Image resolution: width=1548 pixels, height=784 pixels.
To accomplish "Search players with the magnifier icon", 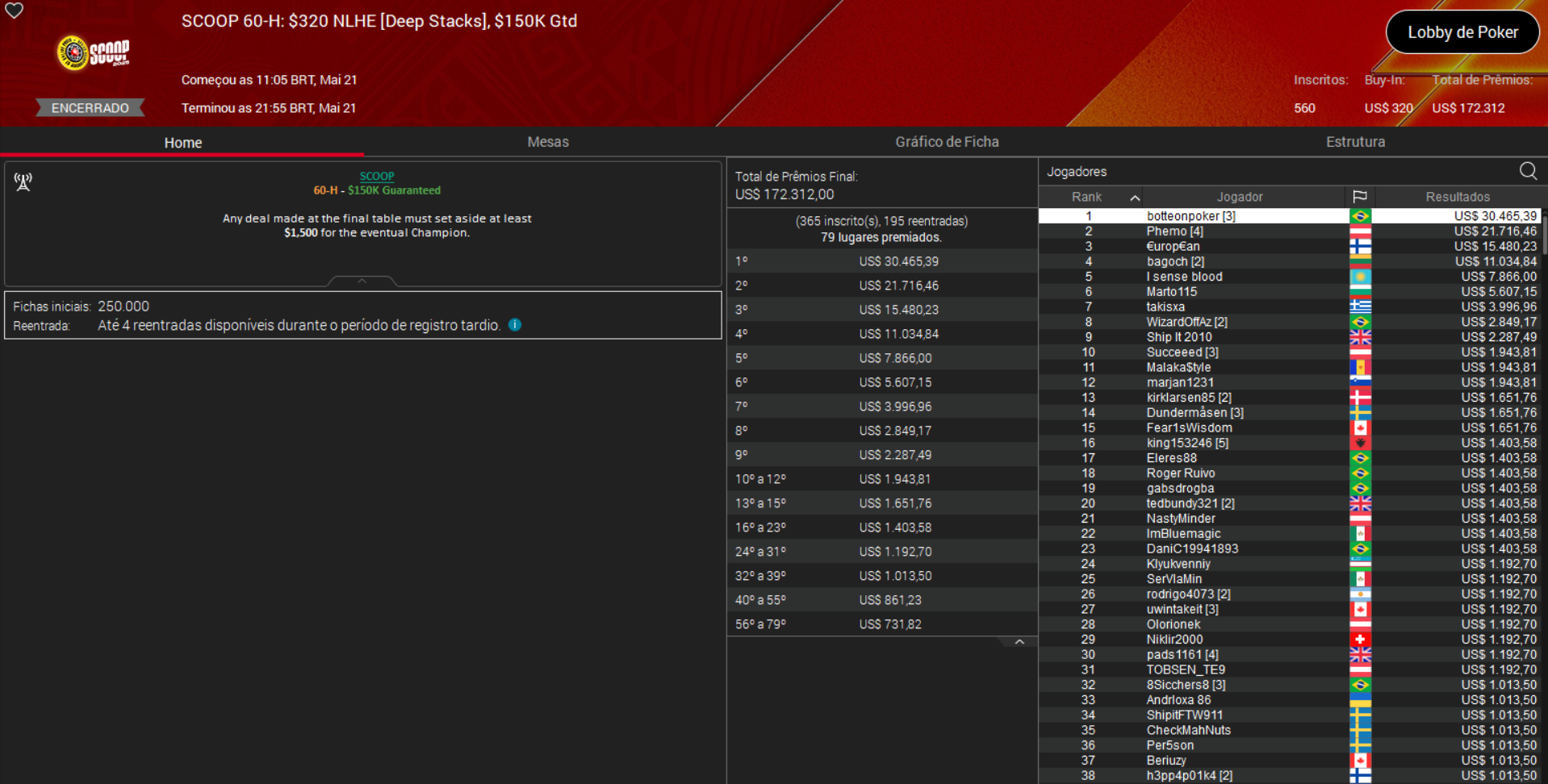I will click(x=1528, y=171).
